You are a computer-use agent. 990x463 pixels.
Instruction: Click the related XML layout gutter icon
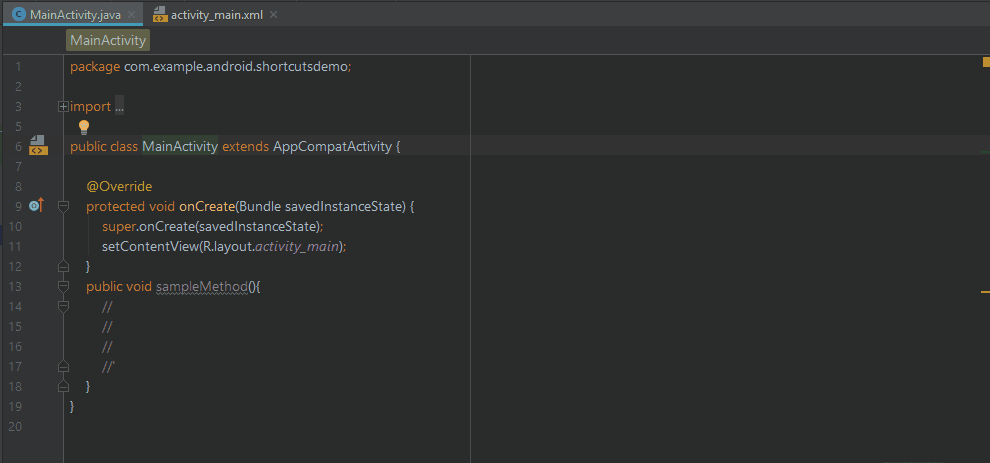tap(38, 146)
